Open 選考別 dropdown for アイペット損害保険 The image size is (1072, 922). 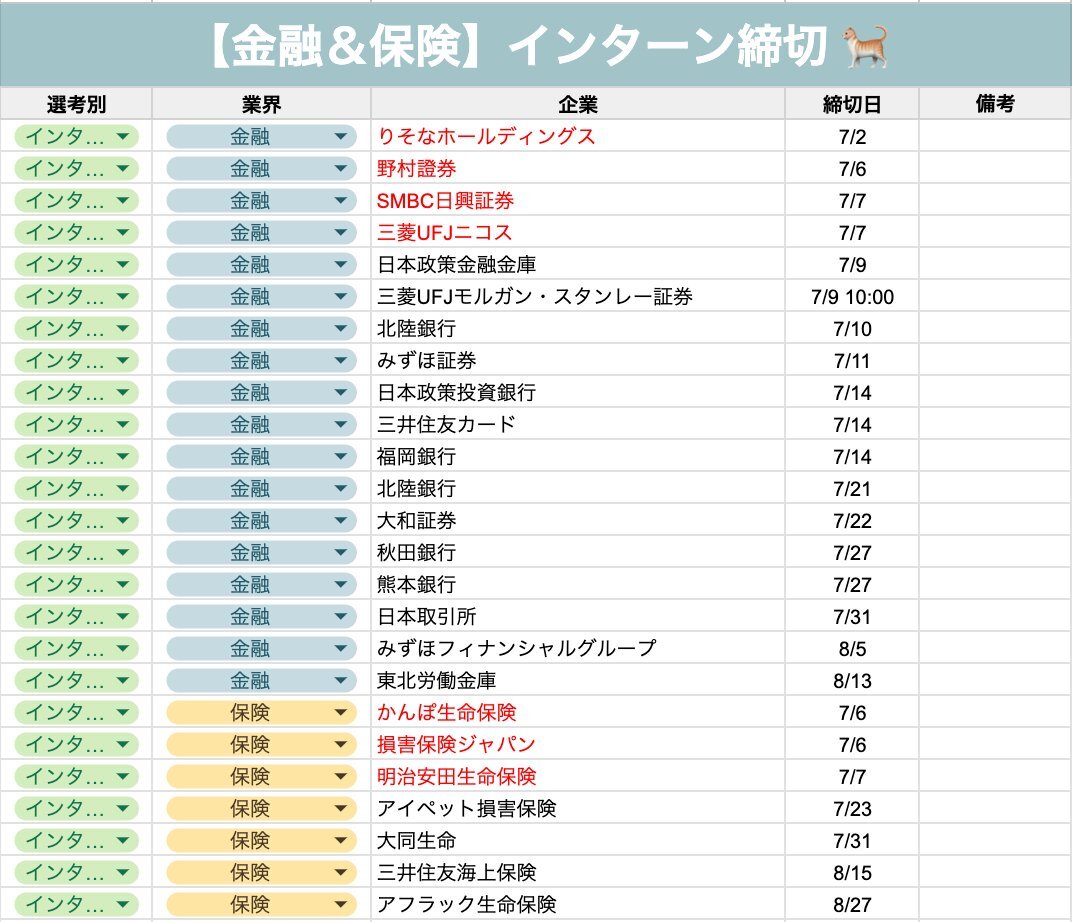pyautogui.click(x=77, y=809)
